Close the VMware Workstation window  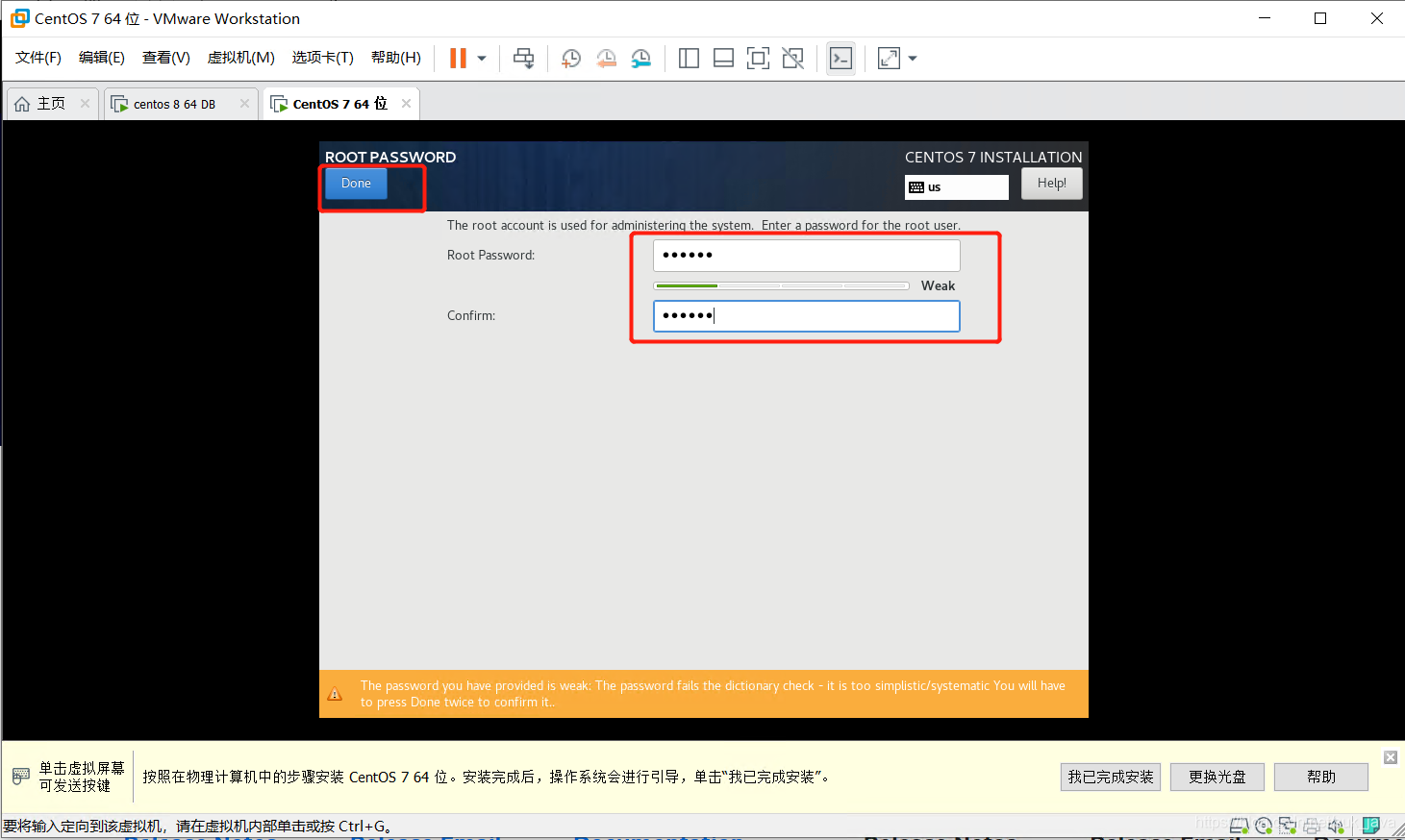(x=1377, y=18)
